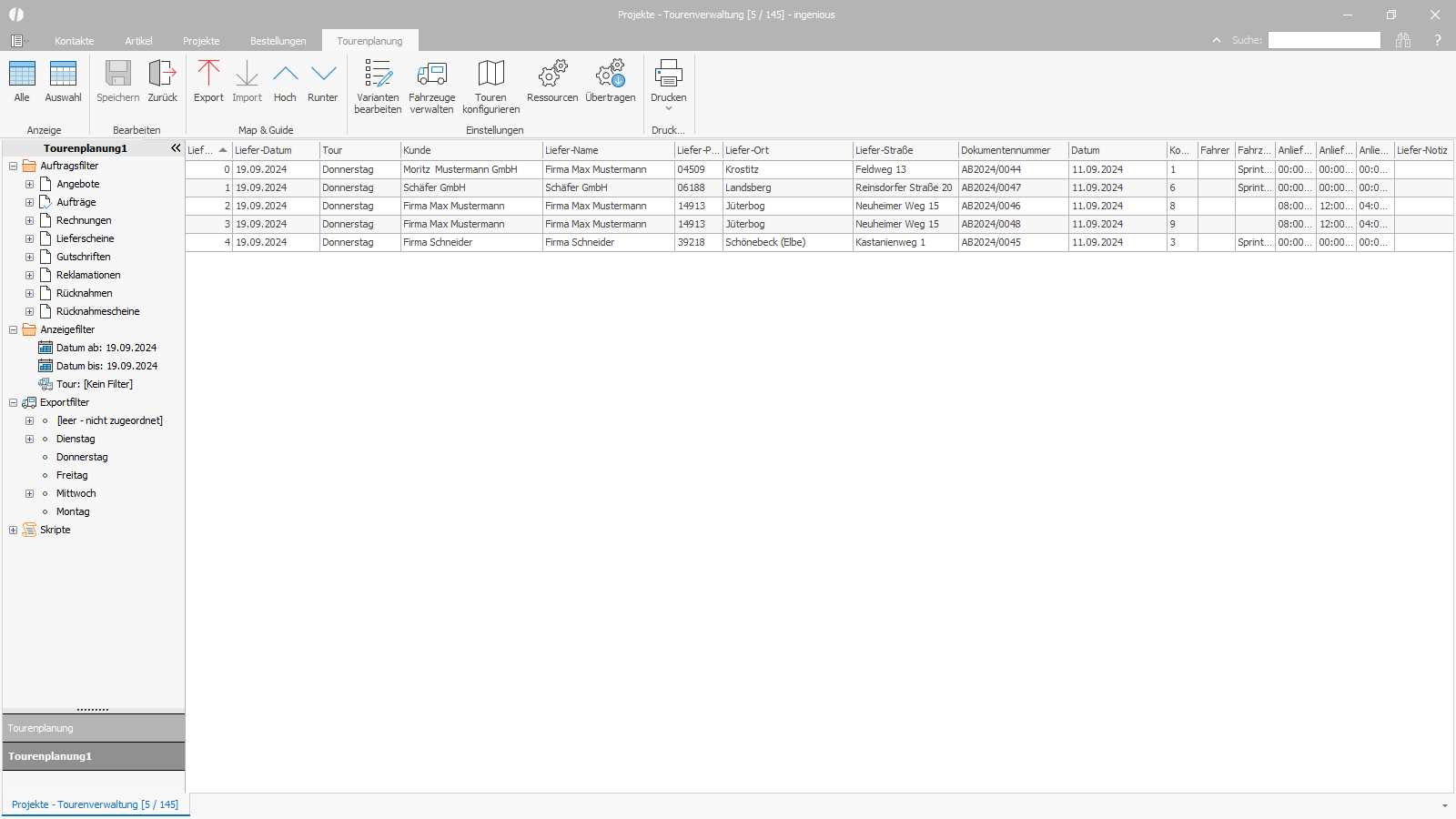Viewport: 1456px width, 819px height.
Task: Open the application menu icon
Action: pyautogui.click(x=17, y=41)
